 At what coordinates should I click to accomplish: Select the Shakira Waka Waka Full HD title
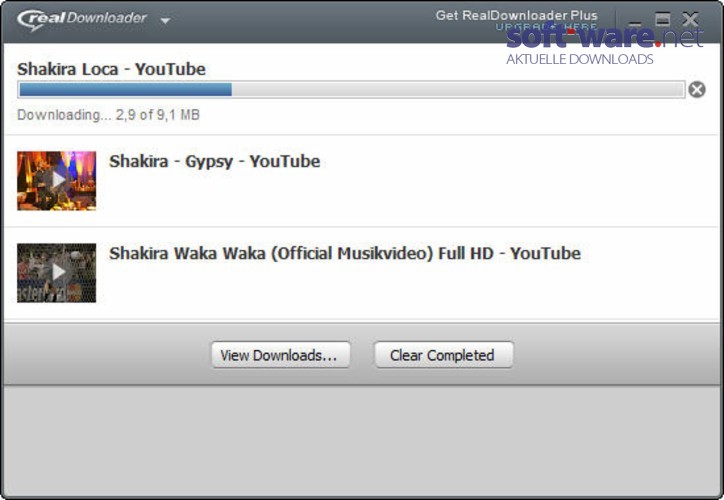tap(344, 253)
